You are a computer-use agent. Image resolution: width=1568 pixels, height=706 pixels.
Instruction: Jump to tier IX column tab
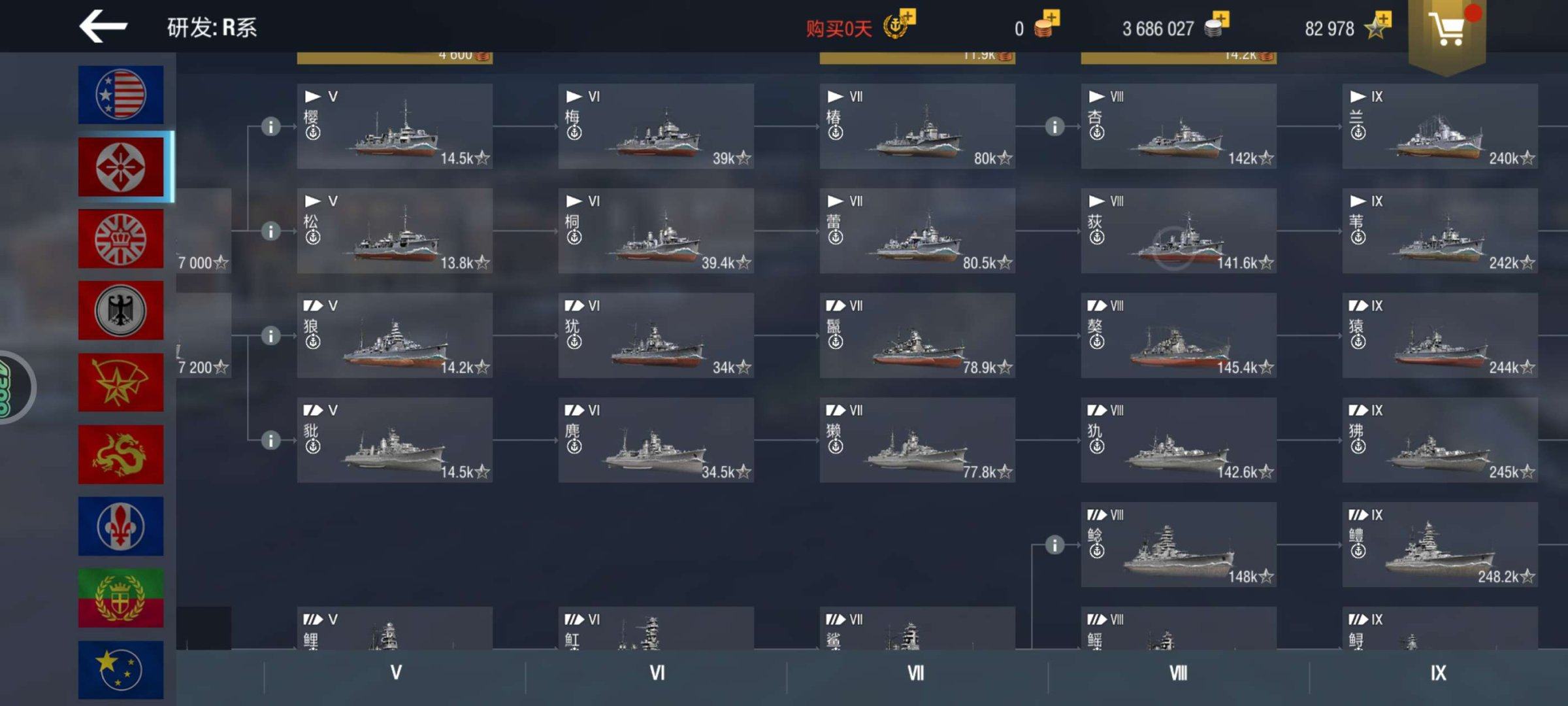1439,673
